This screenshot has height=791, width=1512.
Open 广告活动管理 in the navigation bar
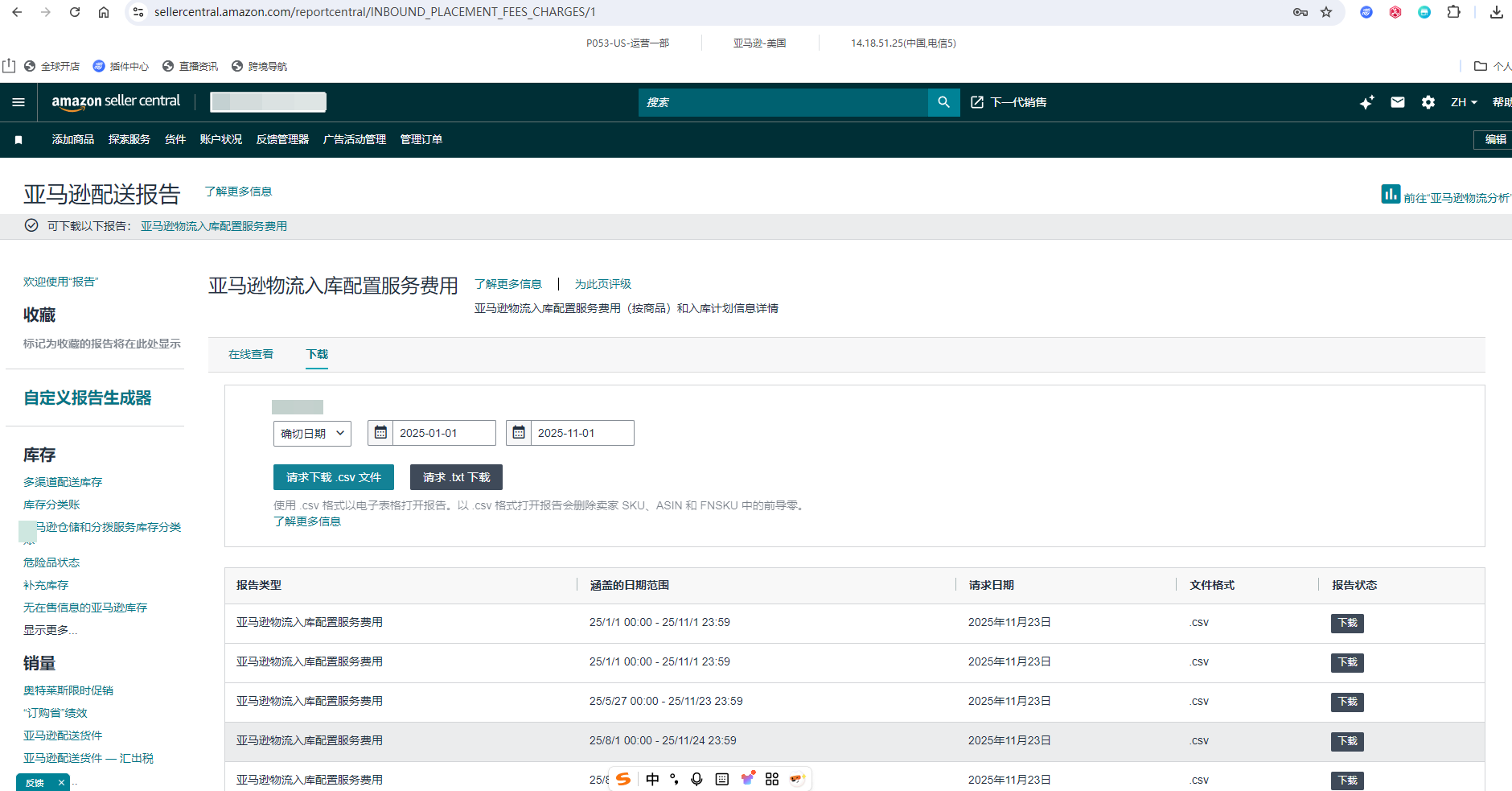pos(355,139)
